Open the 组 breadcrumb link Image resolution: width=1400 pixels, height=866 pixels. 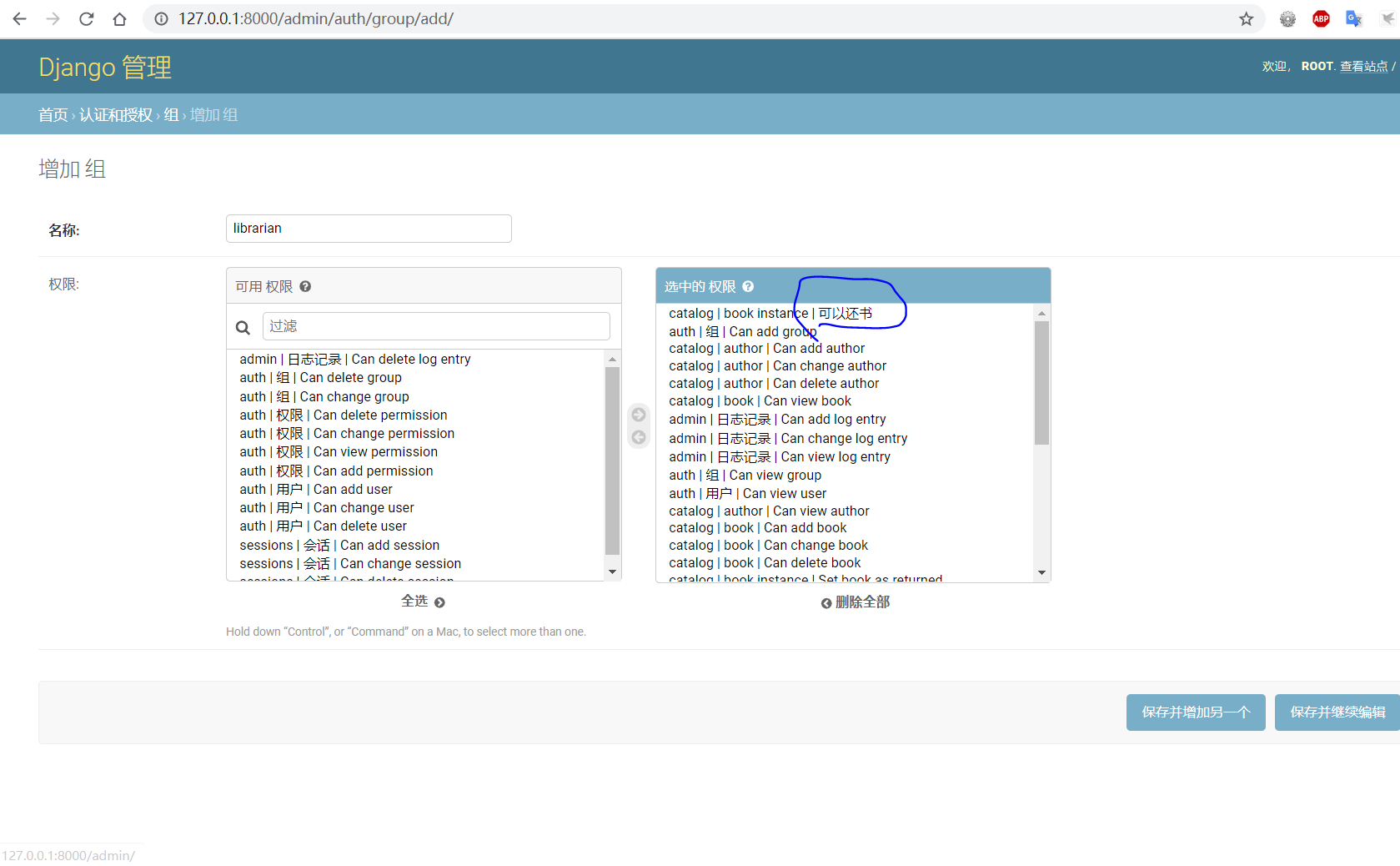(x=171, y=114)
